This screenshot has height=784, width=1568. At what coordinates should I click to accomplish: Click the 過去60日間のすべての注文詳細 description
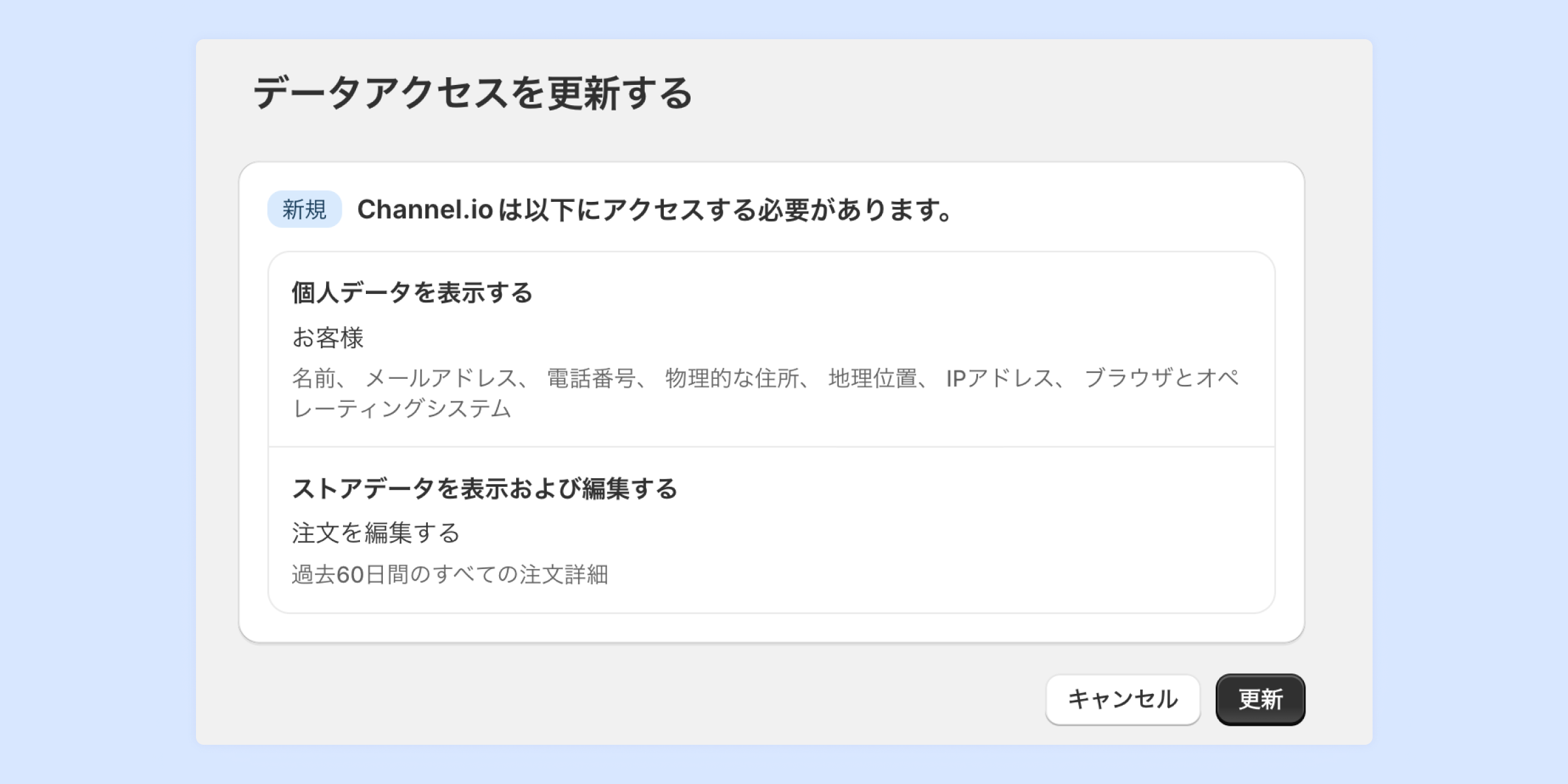tap(449, 575)
